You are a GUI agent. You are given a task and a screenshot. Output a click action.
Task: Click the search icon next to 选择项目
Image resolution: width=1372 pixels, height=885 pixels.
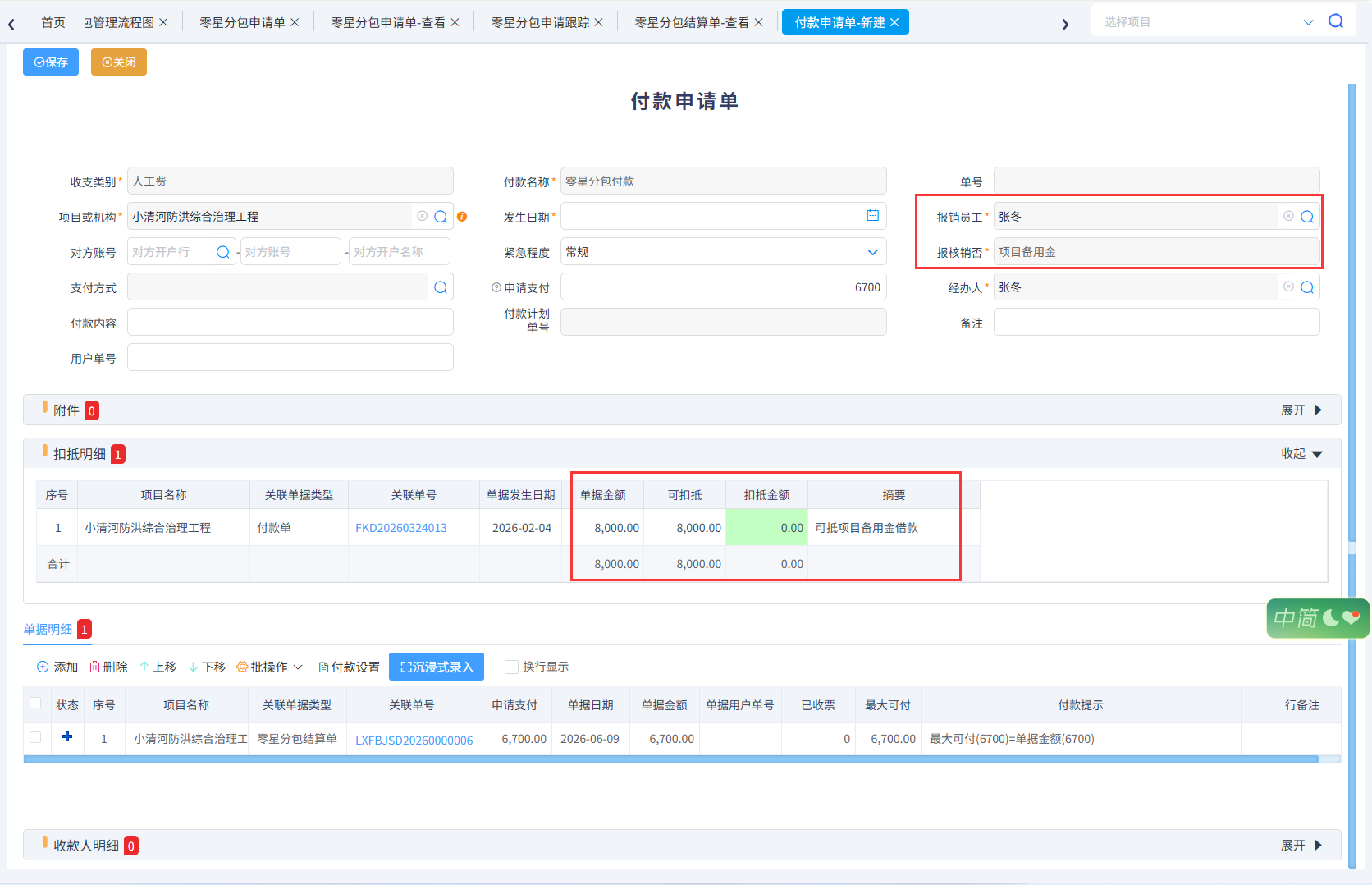coord(1336,21)
